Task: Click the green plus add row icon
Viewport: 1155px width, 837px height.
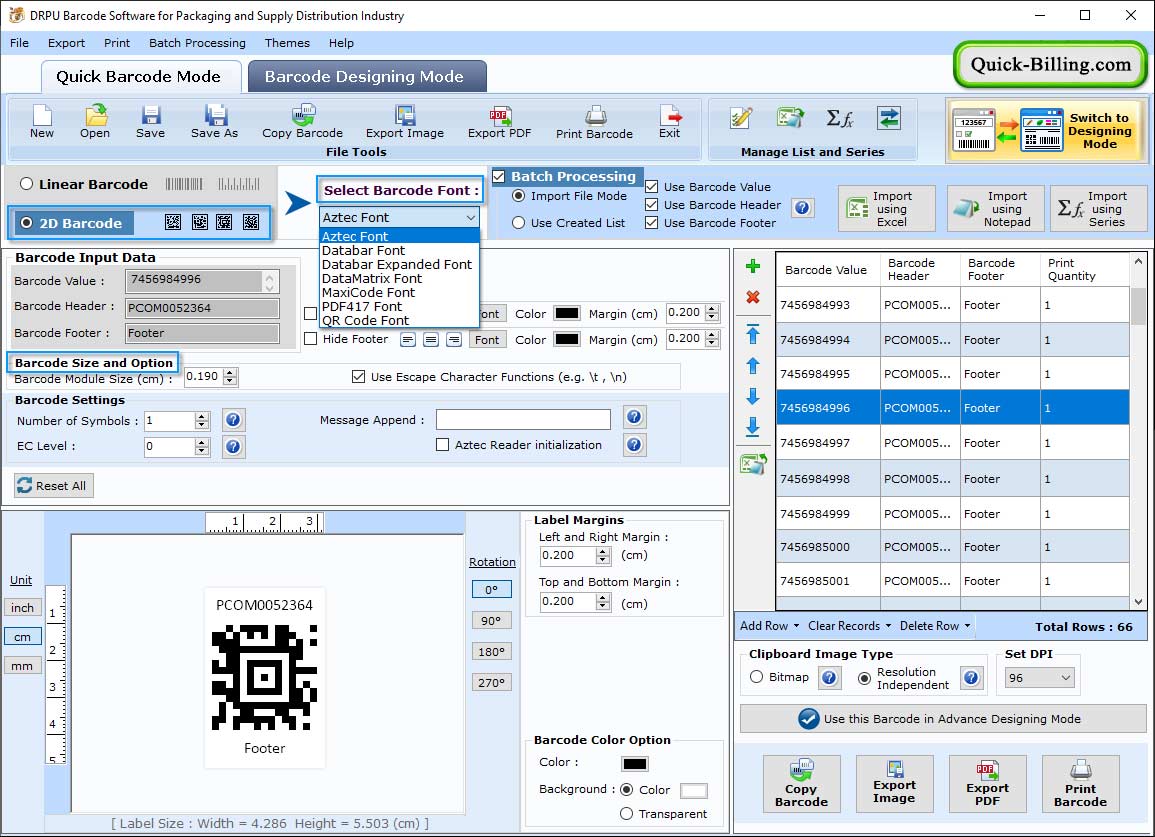Action: (x=753, y=266)
